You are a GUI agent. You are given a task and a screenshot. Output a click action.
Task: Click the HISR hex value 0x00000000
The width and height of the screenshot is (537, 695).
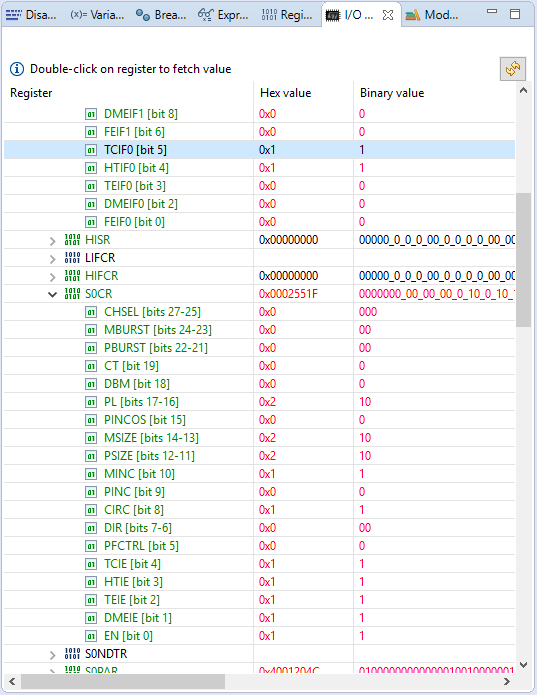pos(288,240)
